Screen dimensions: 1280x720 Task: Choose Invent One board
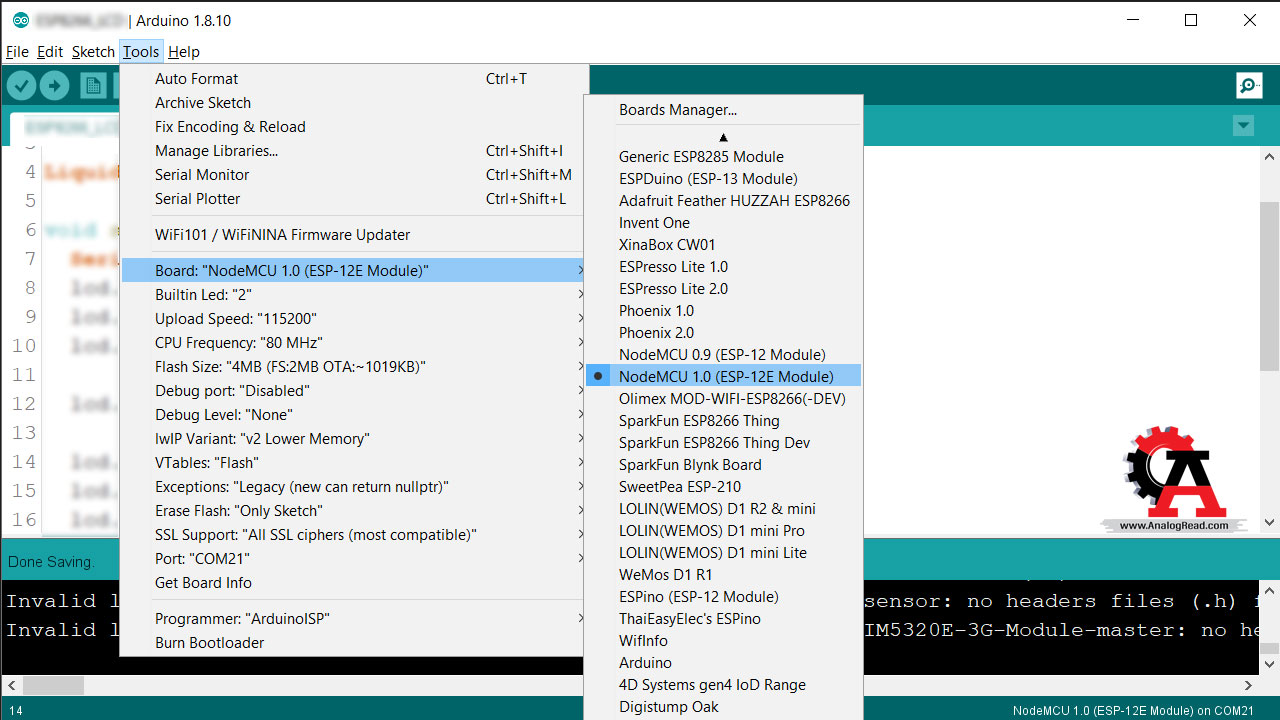(723, 222)
